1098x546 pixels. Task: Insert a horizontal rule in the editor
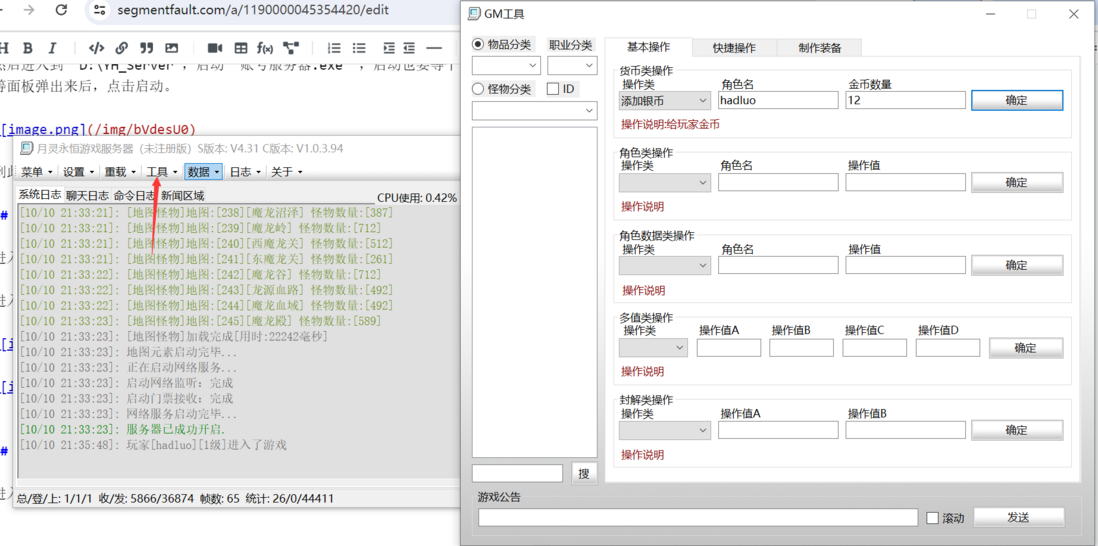434,48
